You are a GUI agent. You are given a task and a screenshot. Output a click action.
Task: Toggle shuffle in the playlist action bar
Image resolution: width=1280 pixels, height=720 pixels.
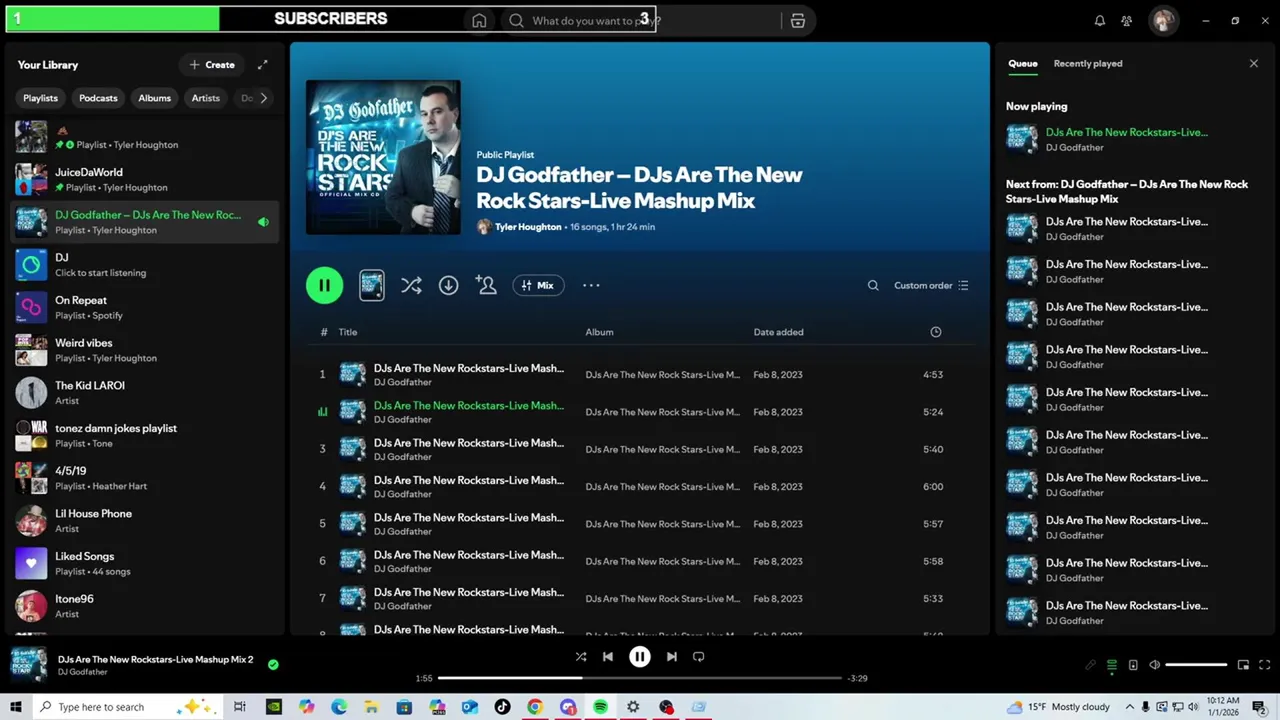411,285
